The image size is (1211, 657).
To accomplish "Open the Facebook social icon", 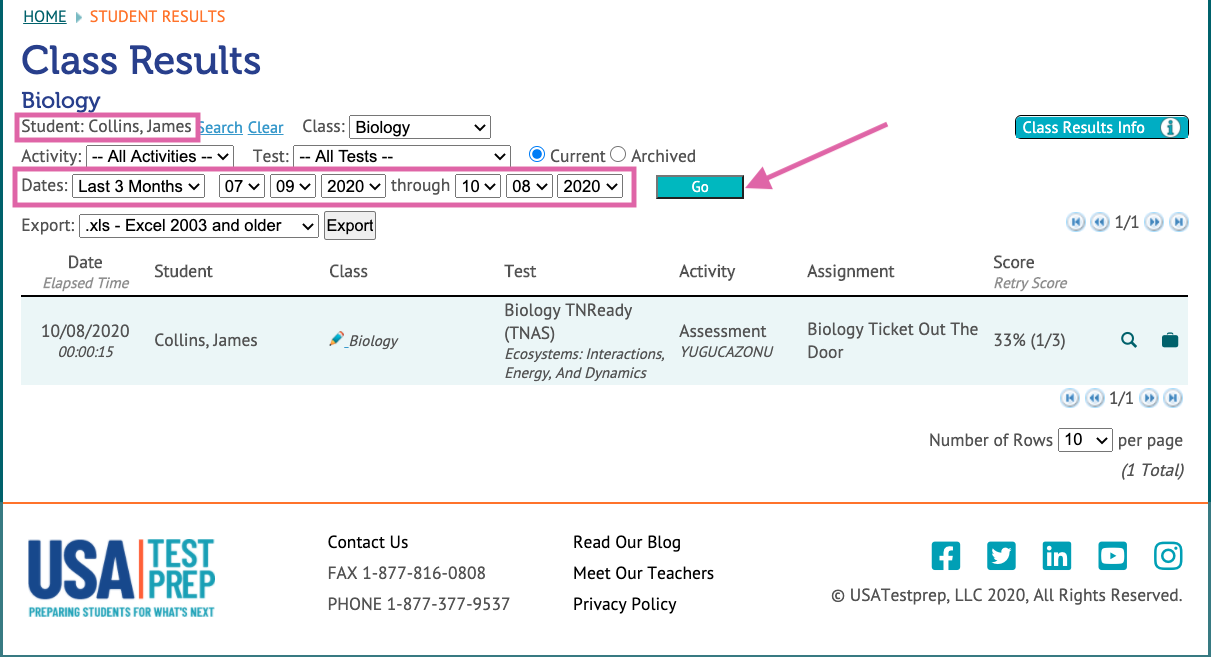I will click(945, 556).
